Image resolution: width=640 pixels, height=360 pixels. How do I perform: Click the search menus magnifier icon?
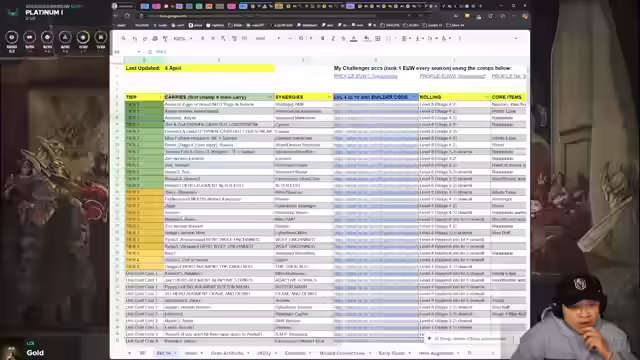[123, 38]
